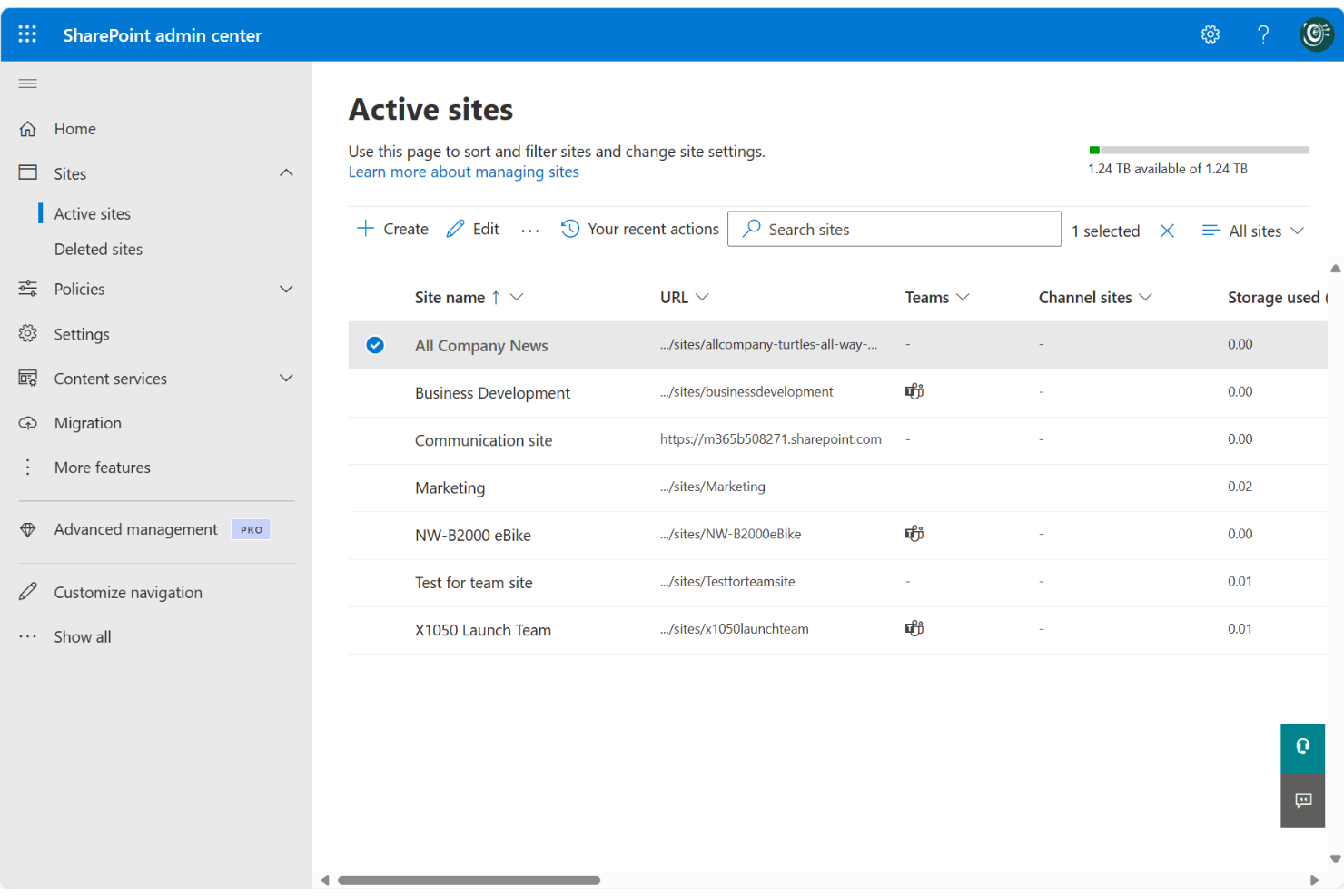Clear the current selection with the X
1344x896 pixels.
[1167, 231]
